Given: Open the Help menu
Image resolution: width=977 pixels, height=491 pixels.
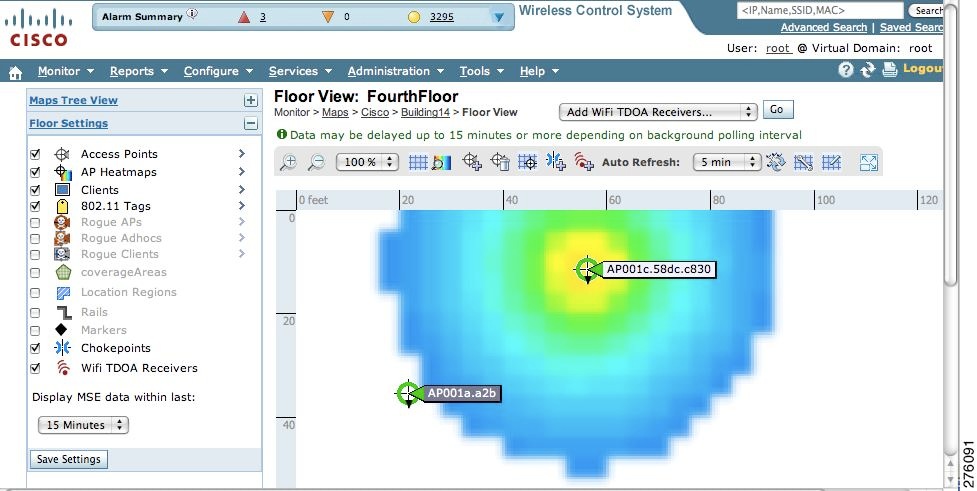Looking at the screenshot, I should click(539, 71).
